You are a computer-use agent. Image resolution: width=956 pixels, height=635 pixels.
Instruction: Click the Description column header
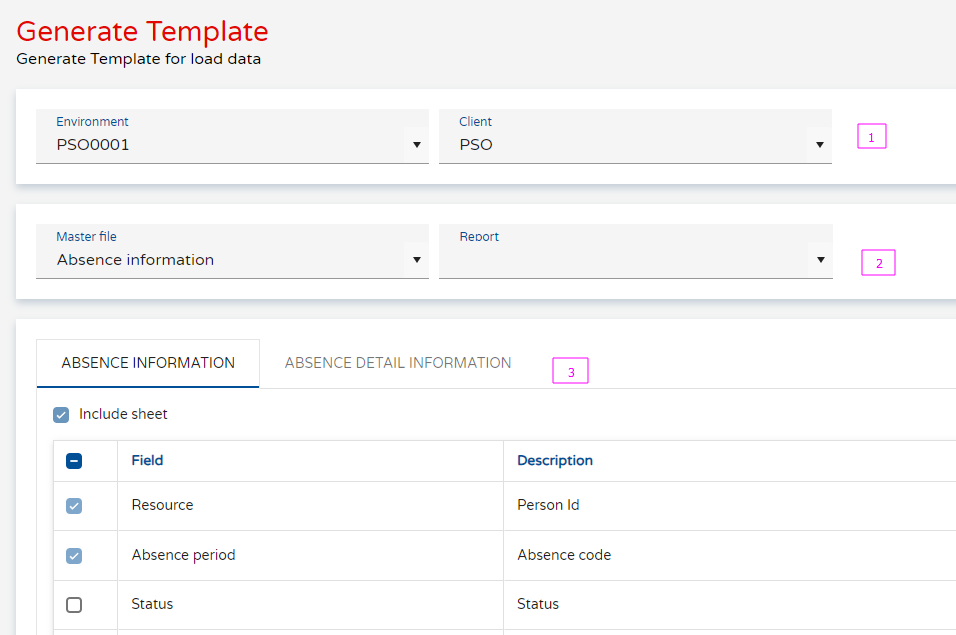554,460
